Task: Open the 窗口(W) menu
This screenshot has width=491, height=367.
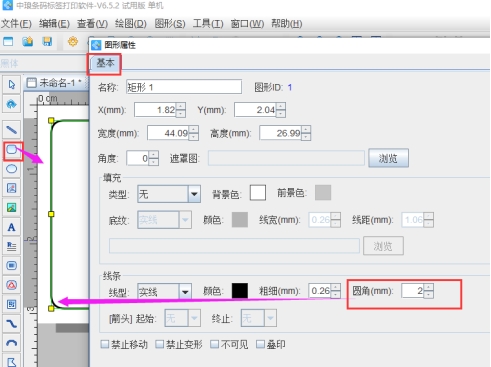Action: coord(247,24)
